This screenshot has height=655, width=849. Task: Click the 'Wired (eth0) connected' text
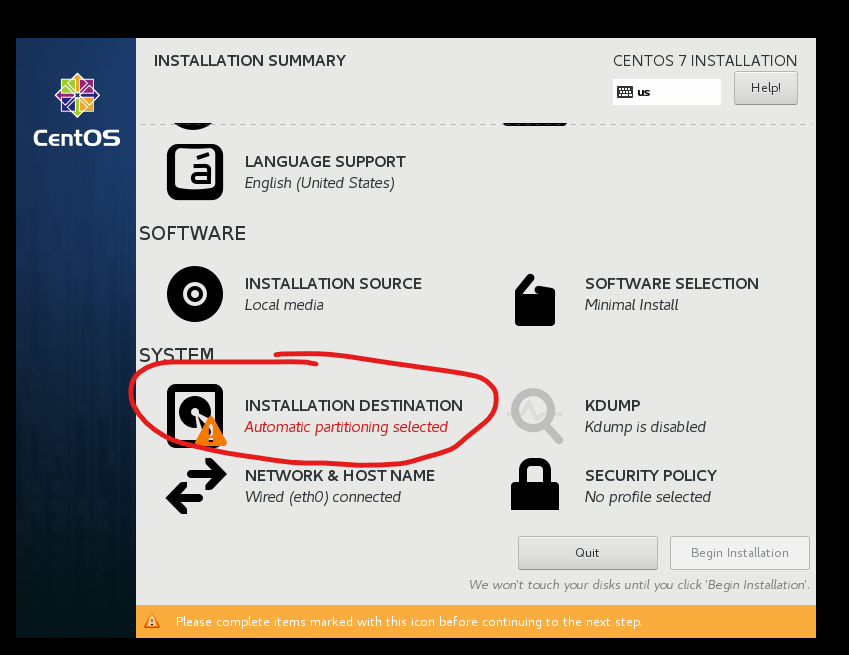pyautogui.click(x=323, y=497)
